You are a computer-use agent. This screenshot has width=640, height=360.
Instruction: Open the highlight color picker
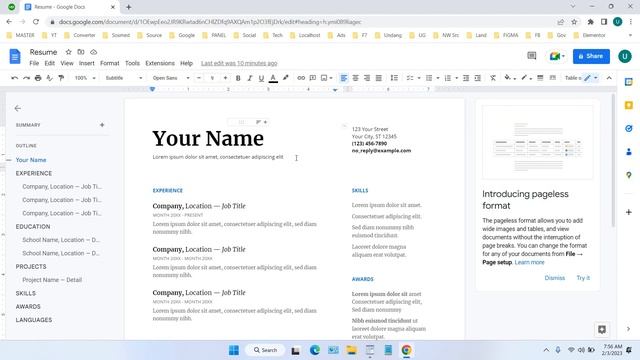tap(285, 78)
